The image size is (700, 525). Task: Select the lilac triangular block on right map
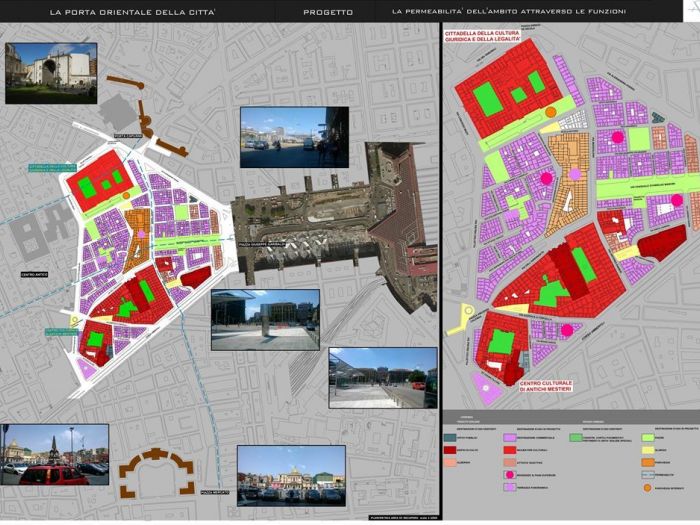(x=486, y=389)
